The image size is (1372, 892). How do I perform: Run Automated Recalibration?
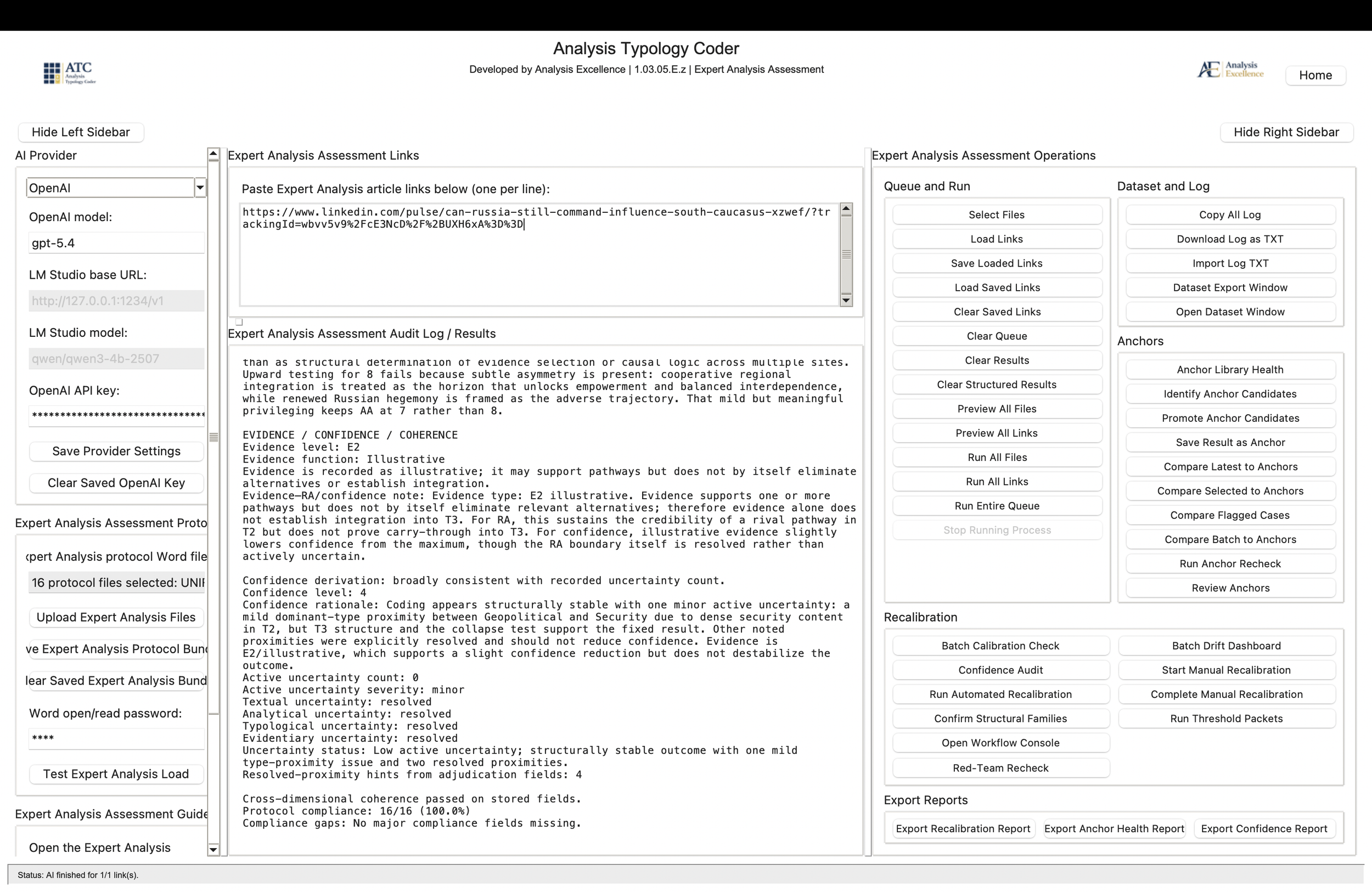(1001, 694)
